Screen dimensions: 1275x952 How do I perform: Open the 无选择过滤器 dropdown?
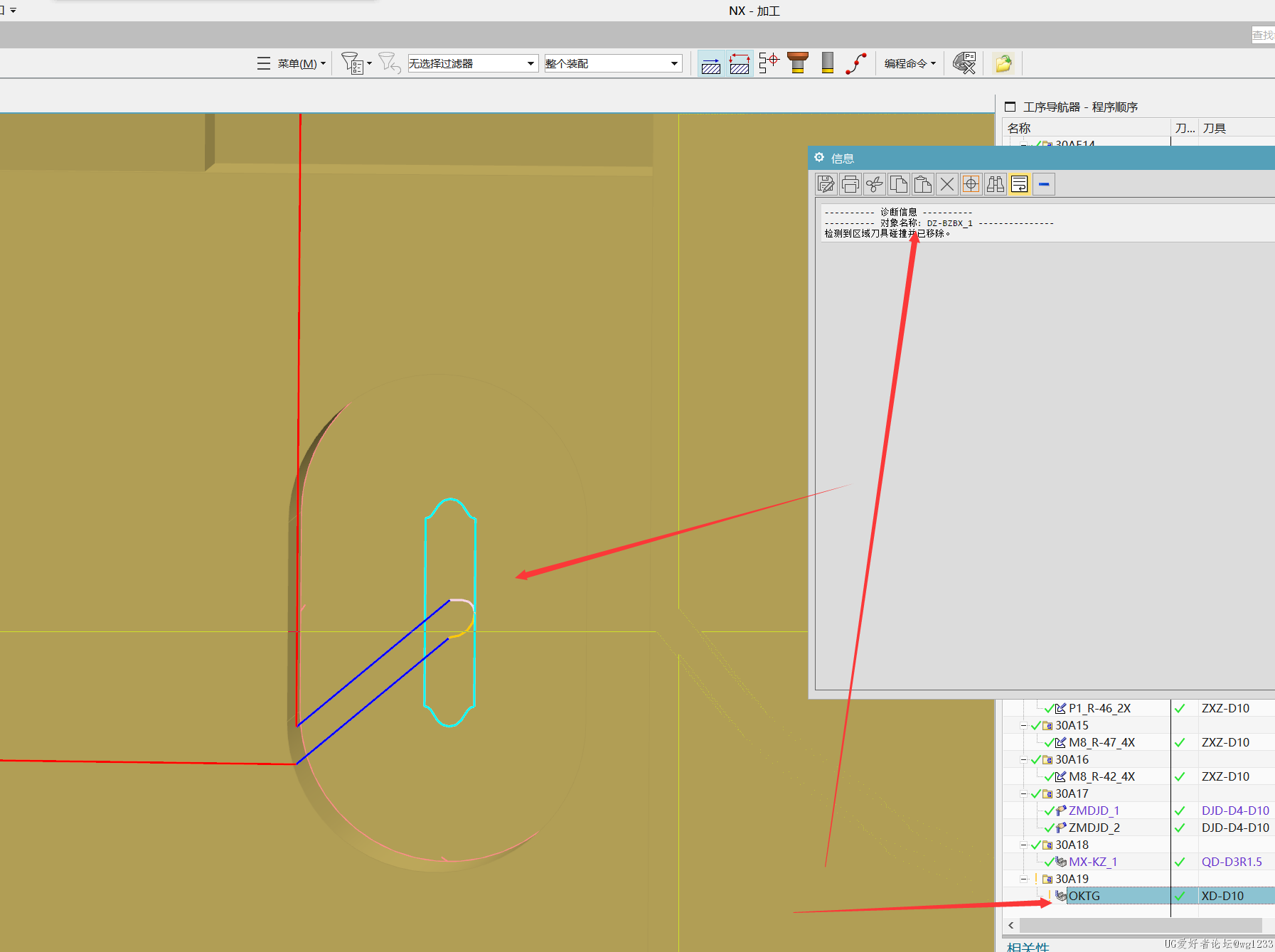coord(472,63)
